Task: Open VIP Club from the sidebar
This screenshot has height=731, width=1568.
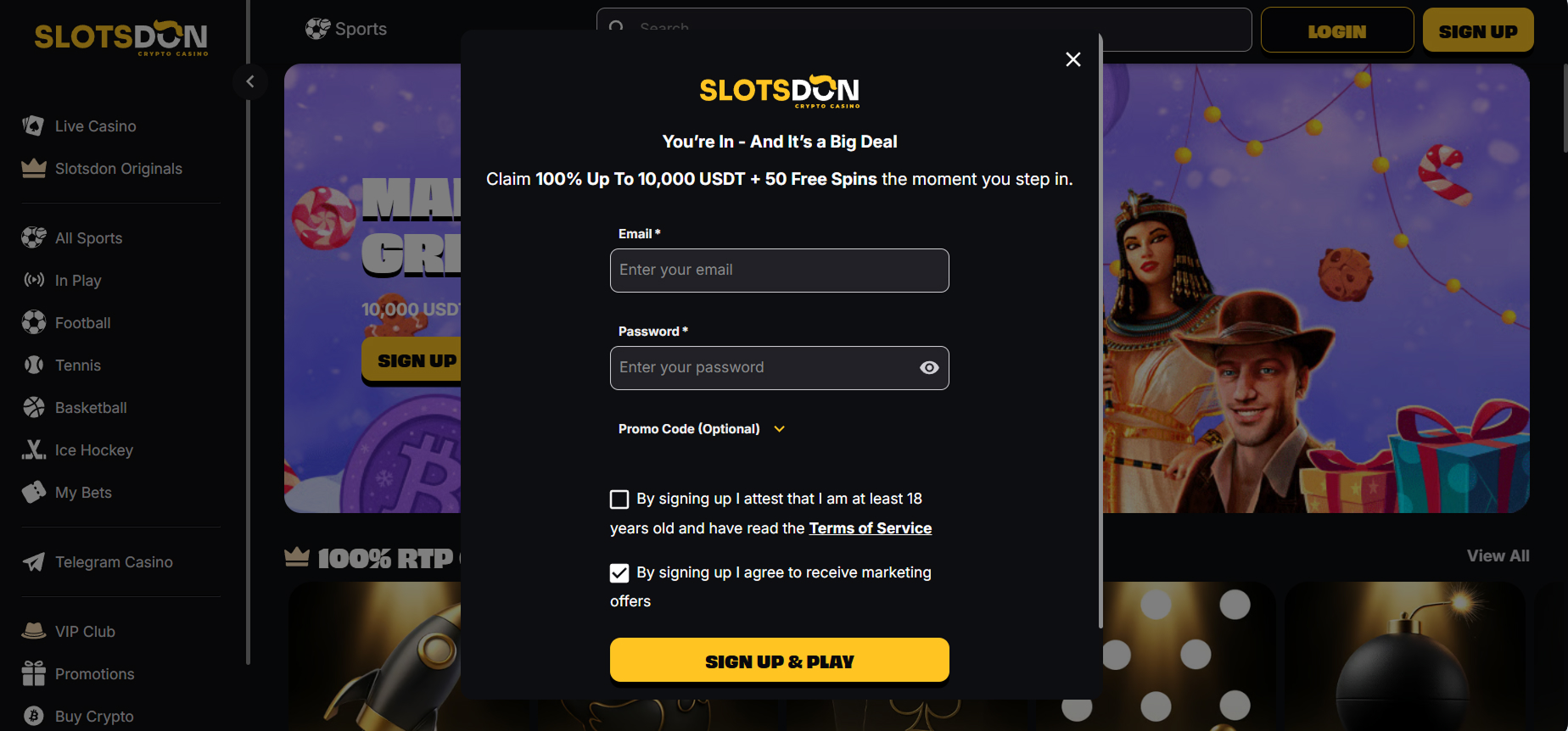Action: coord(85,631)
